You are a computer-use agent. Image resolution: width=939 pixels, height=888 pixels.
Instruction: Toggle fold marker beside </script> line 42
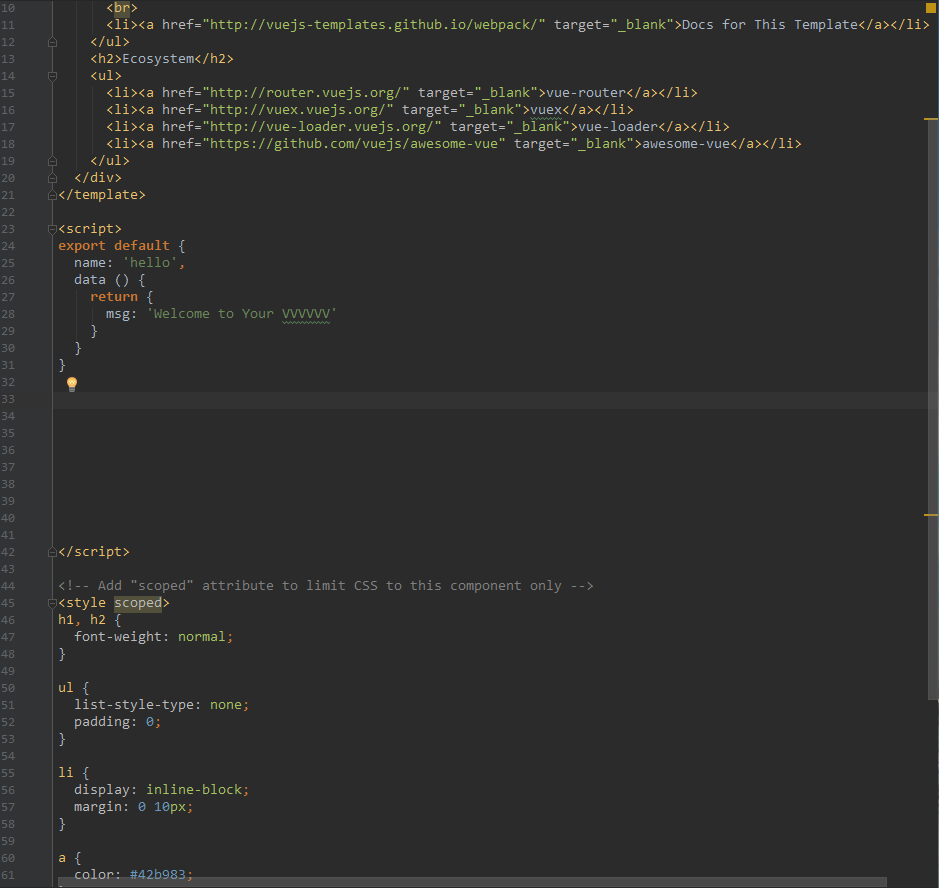52,552
